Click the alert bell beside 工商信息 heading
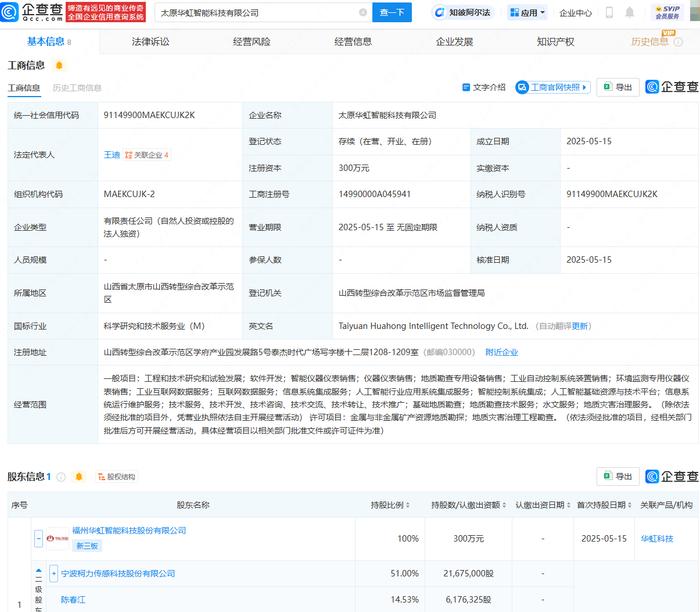 coord(59,66)
